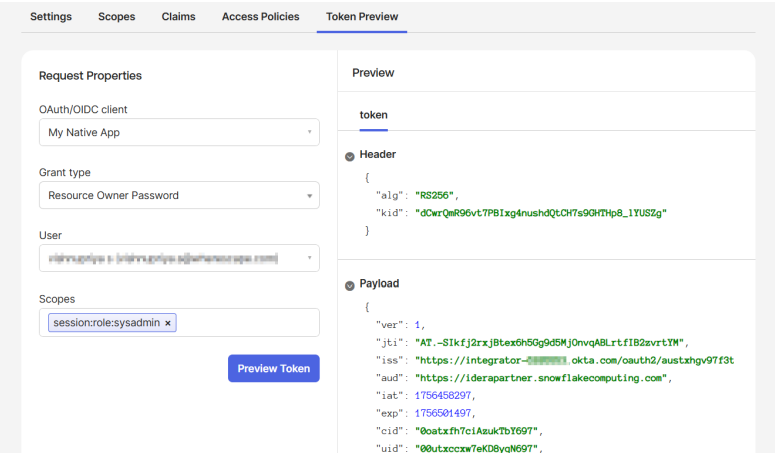The width and height of the screenshot is (775, 459).
Task: Go to the Claims tab
Action: pos(178,17)
